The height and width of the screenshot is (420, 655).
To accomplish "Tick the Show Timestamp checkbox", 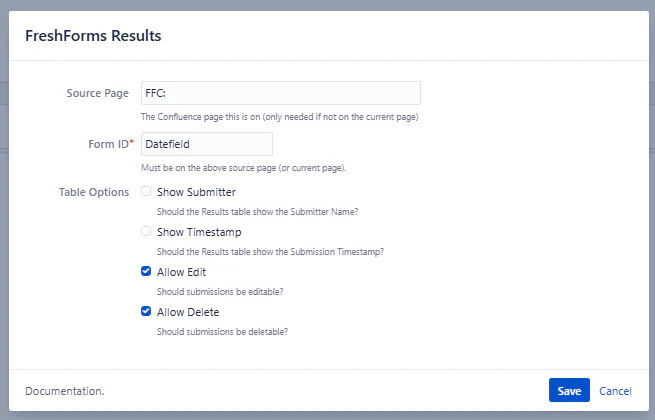I will coord(147,231).
